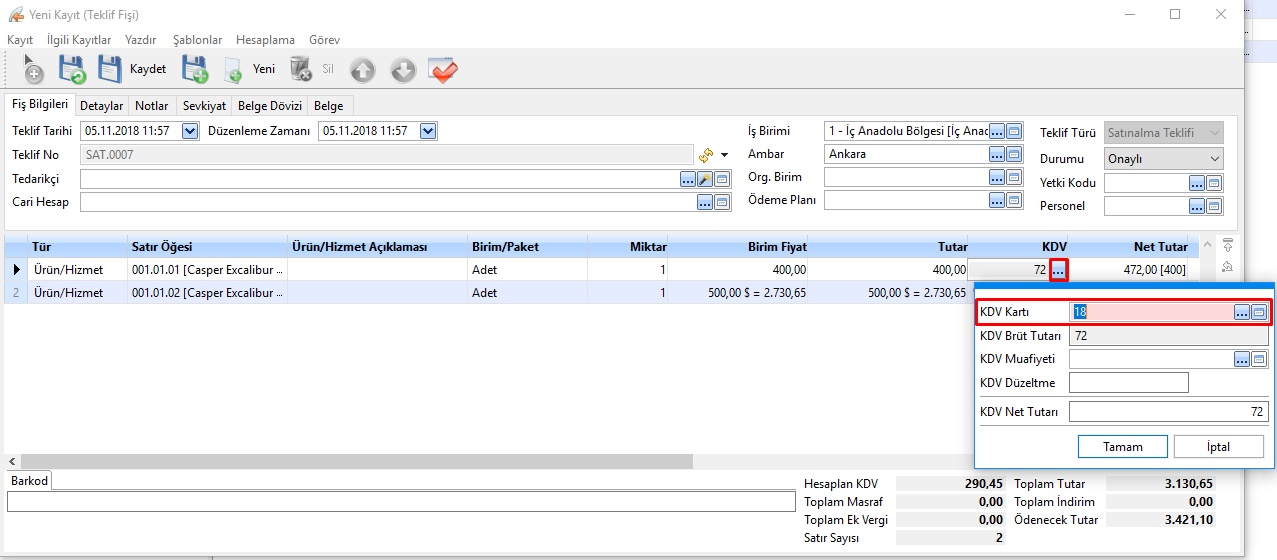This screenshot has width=1277, height=560.
Task: Open the Düzenleme Zamanı date dropdown
Action: [428, 131]
